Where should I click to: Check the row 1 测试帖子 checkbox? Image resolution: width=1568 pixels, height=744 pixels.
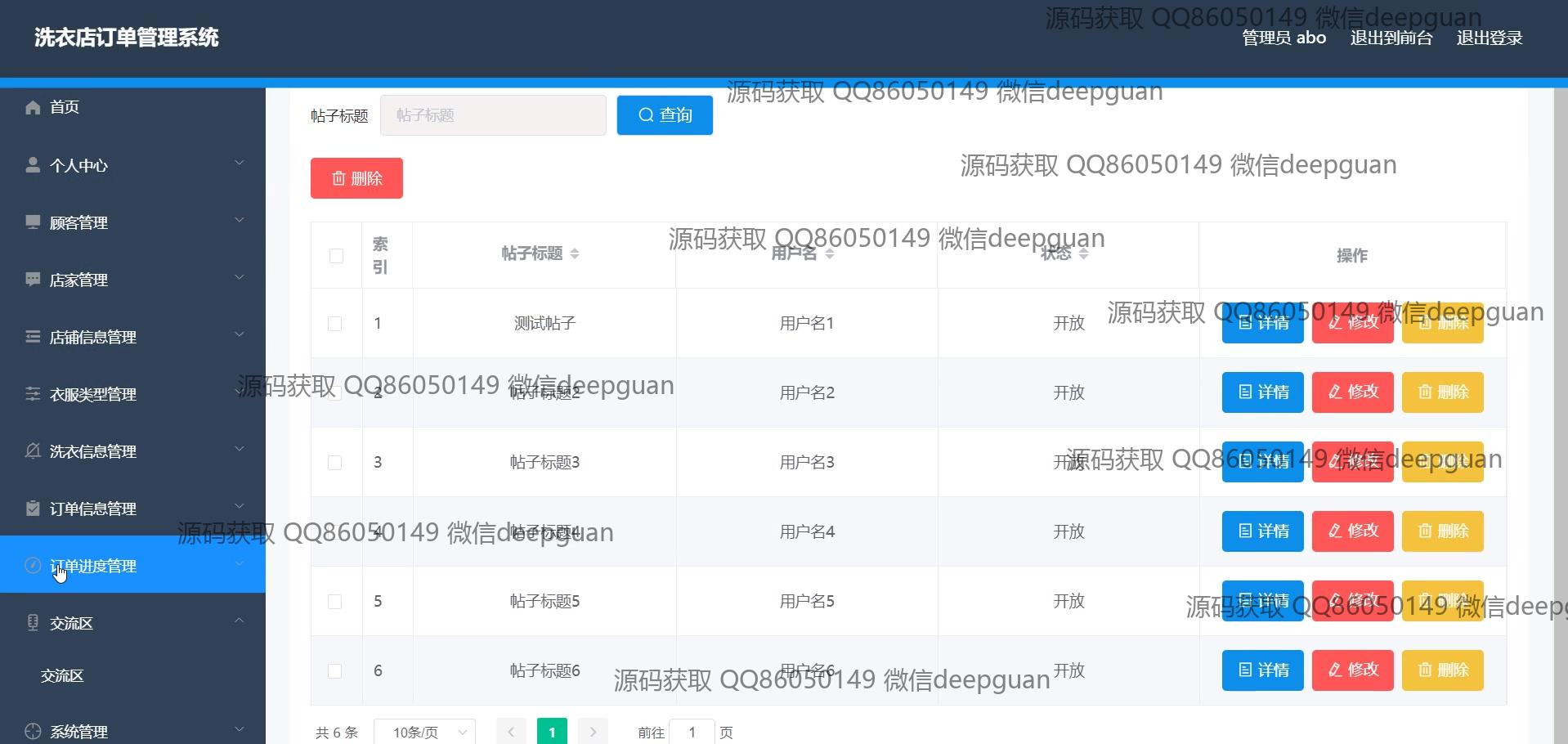tap(335, 324)
